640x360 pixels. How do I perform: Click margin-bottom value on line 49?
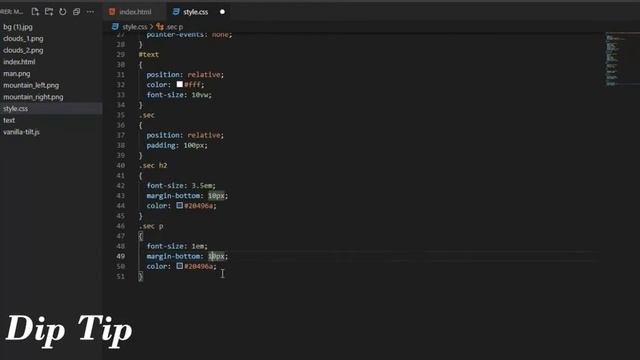tap(216, 256)
